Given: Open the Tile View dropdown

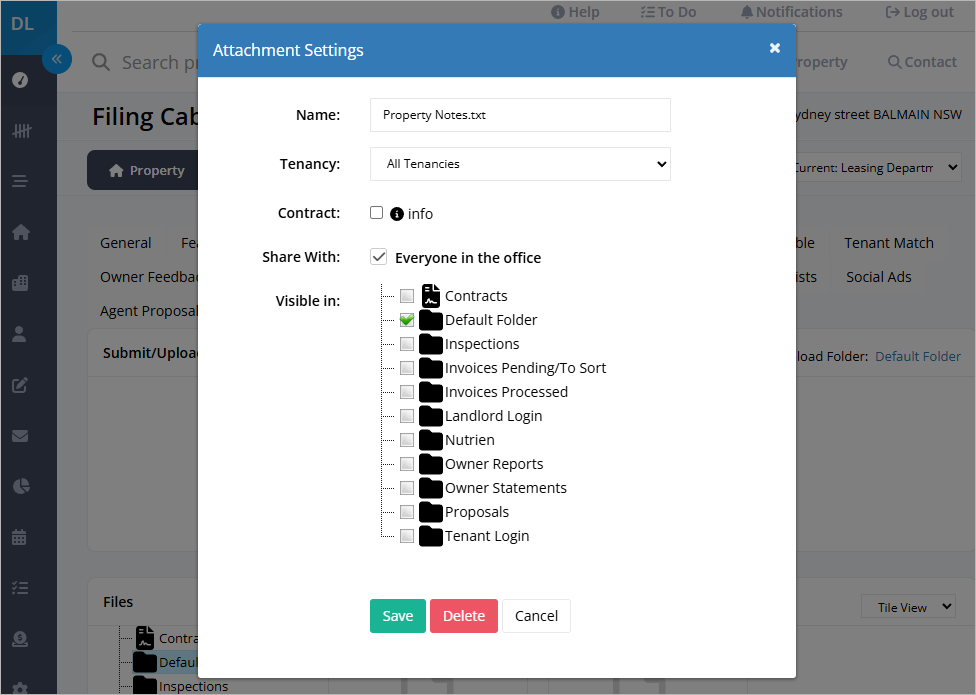Looking at the screenshot, I should [908, 607].
